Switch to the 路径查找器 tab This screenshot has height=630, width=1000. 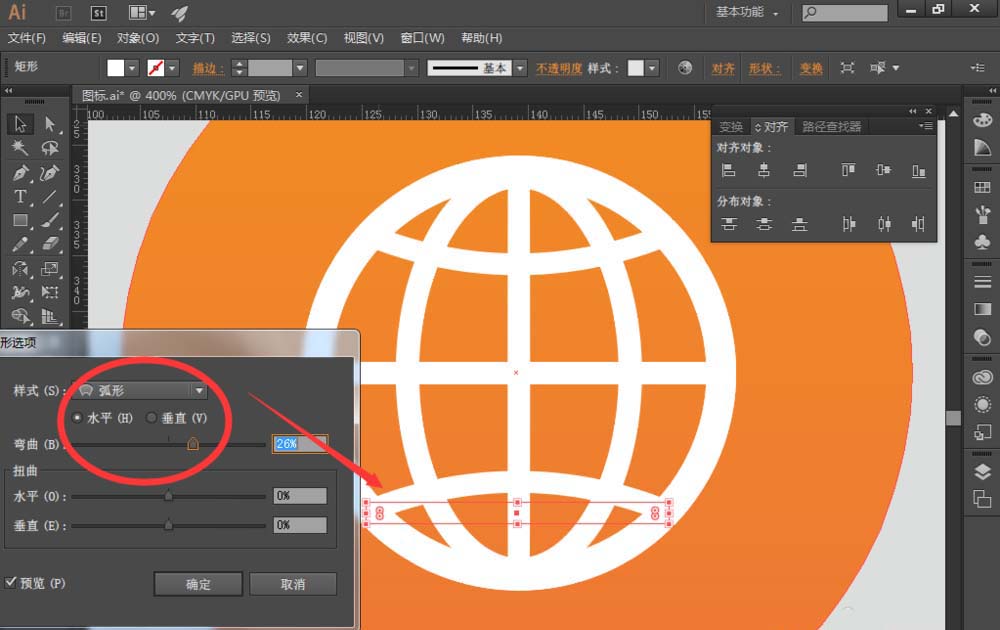[831, 127]
